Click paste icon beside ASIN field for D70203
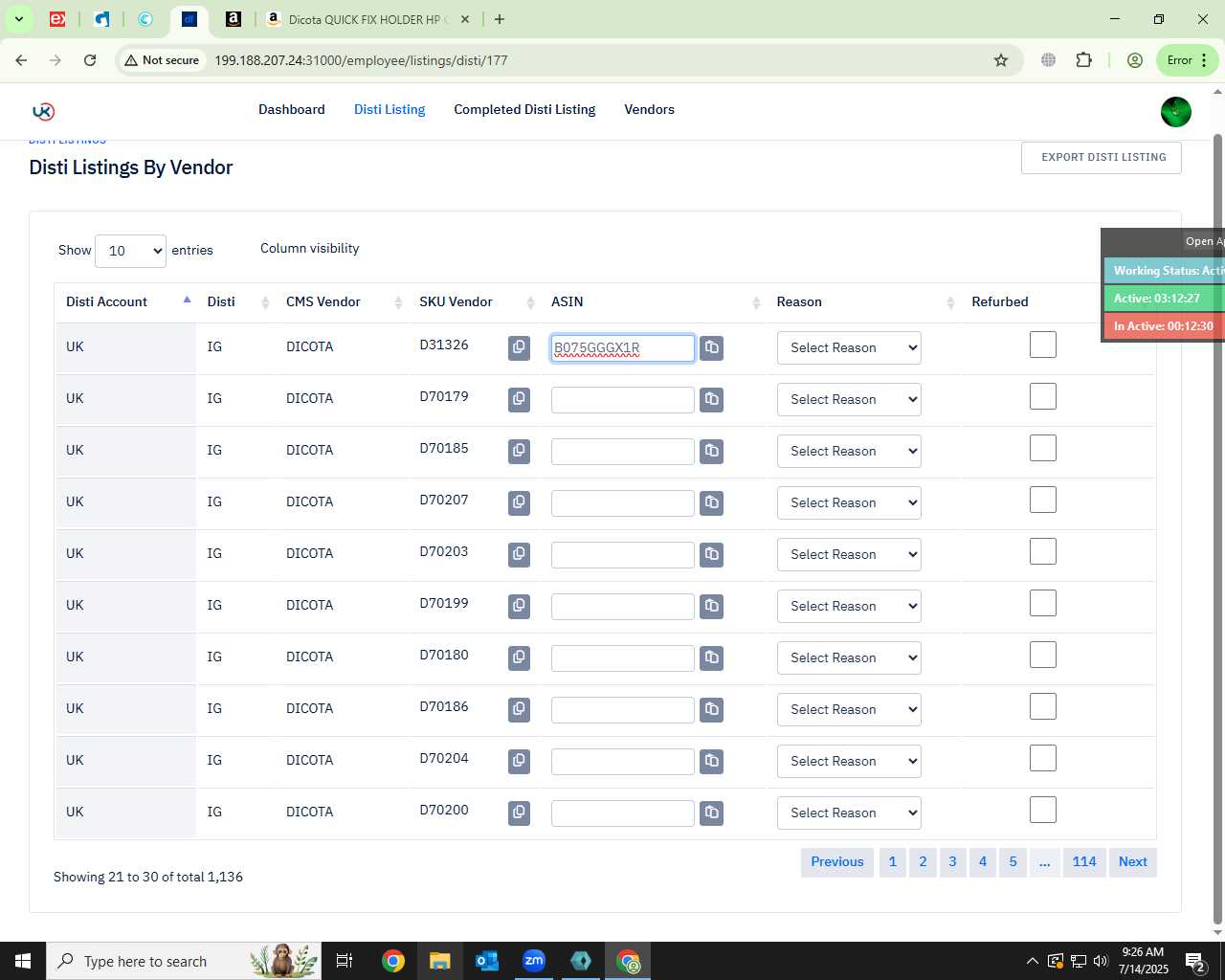The width and height of the screenshot is (1225, 980). coord(711,554)
